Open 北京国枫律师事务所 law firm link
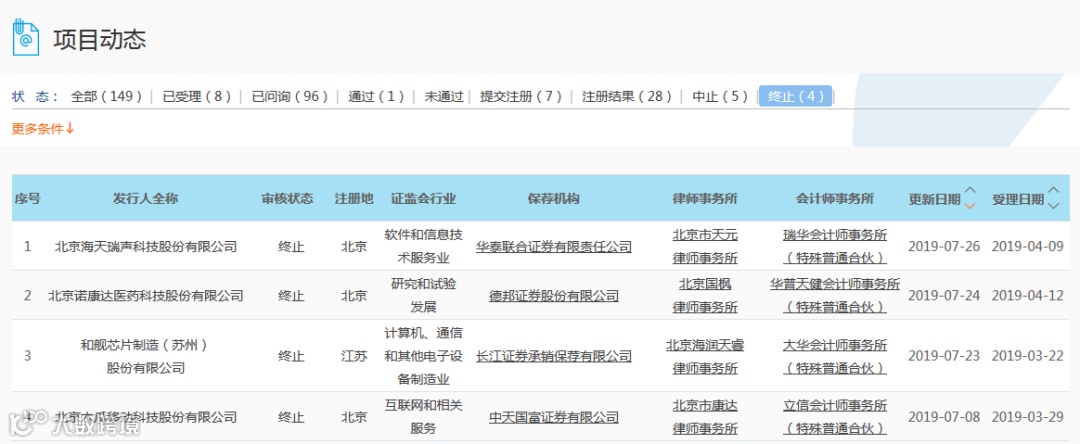 705,296
